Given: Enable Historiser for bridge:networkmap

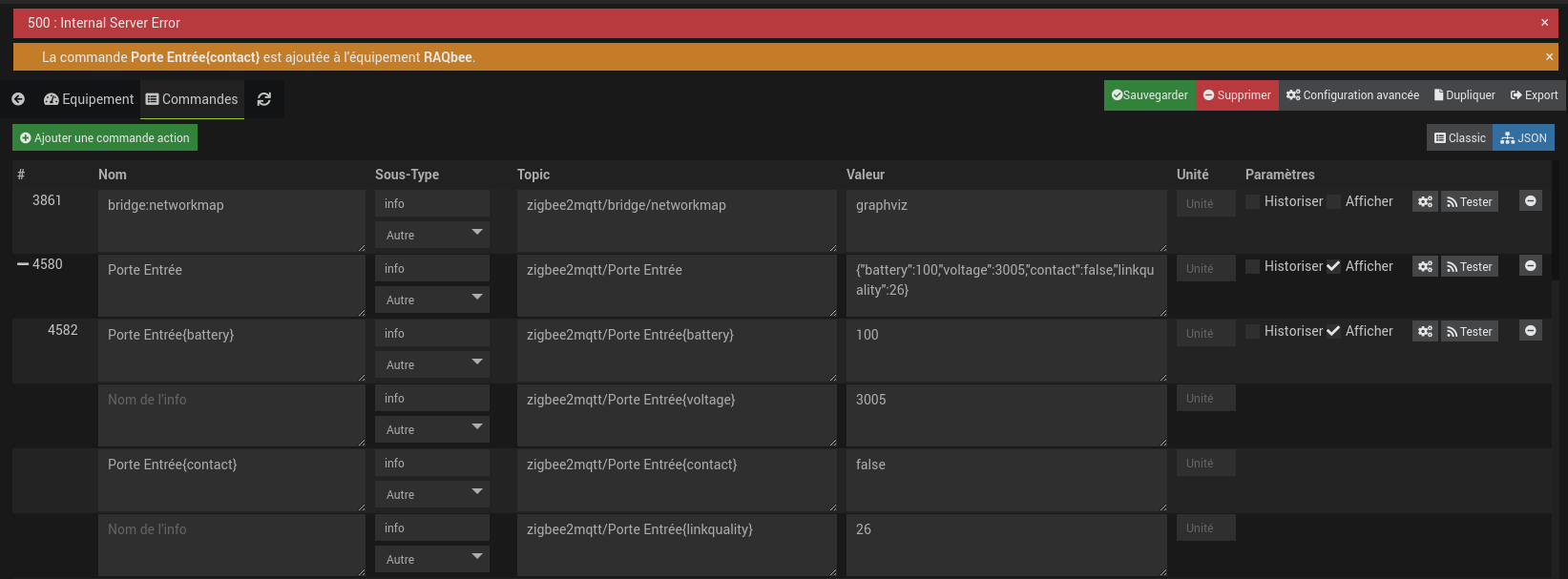Looking at the screenshot, I should coord(1253,201).
